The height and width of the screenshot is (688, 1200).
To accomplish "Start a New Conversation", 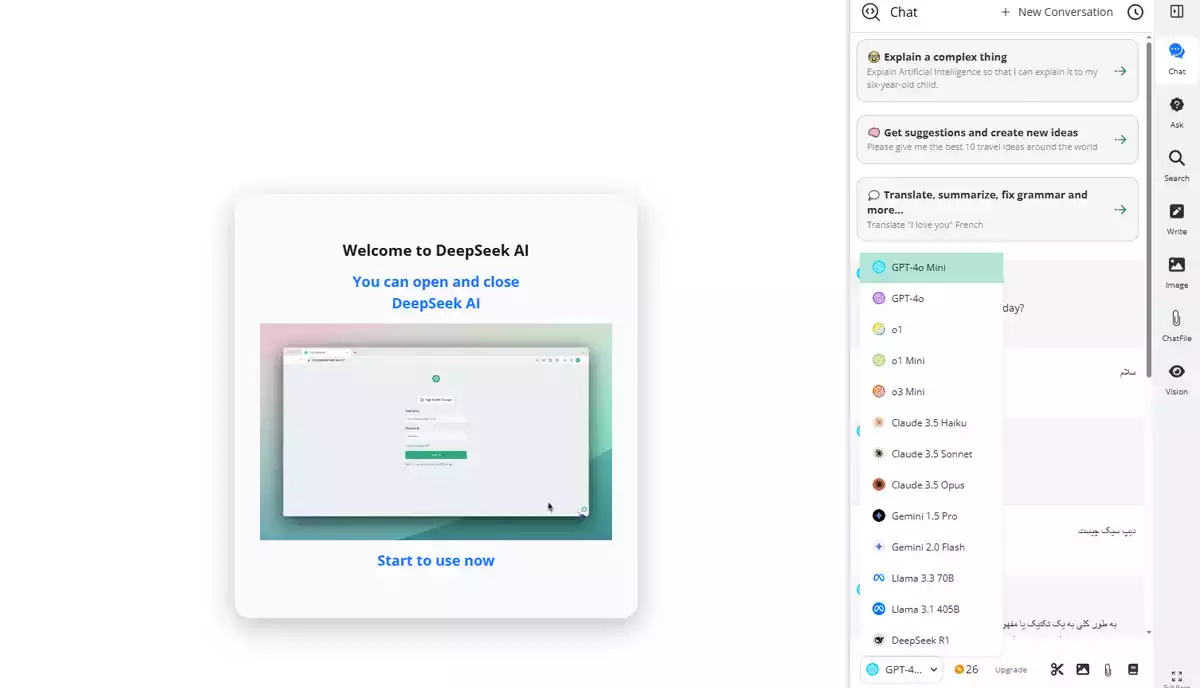I will click(1057, 12).
